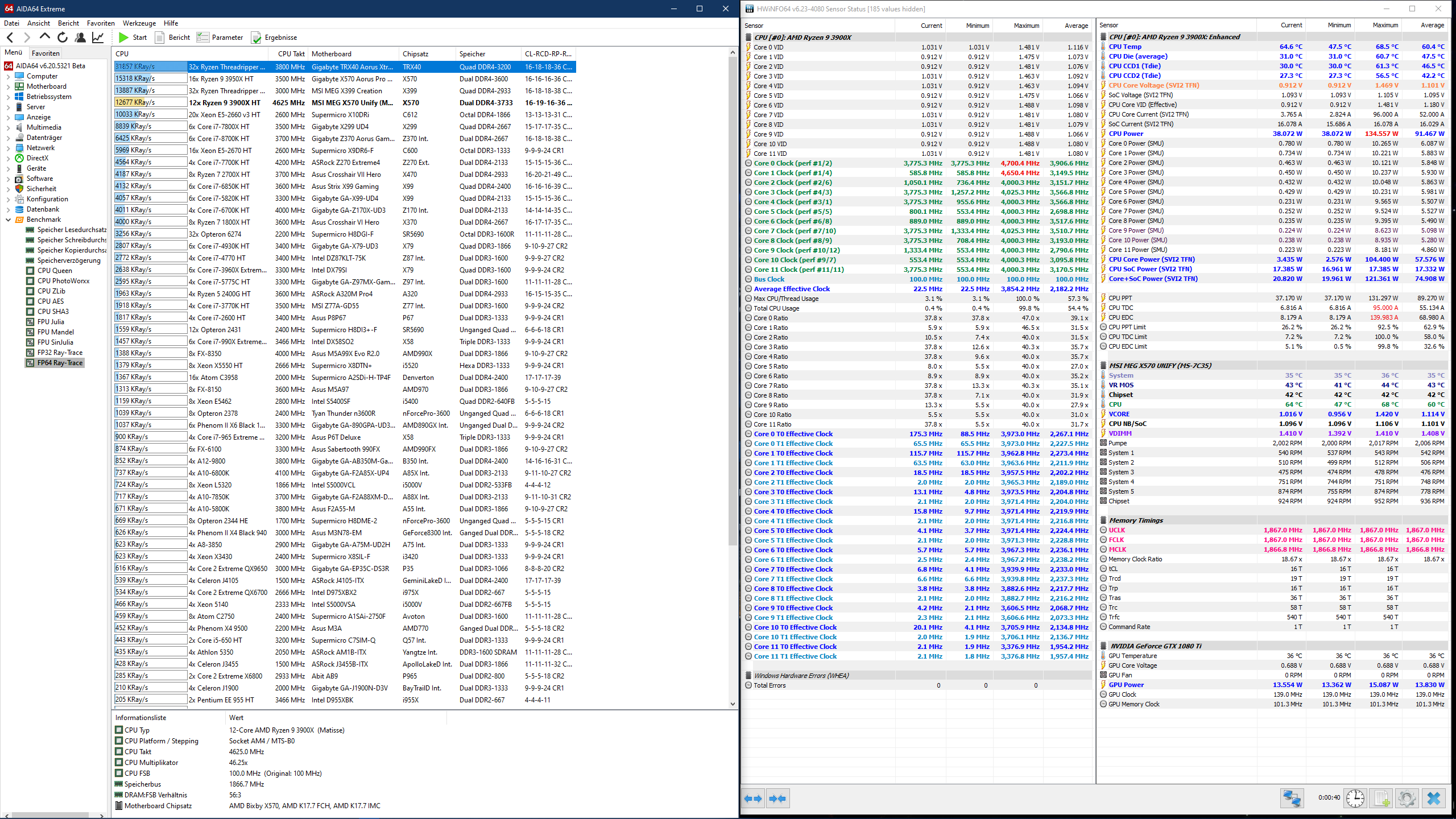Image resolution: width=1456 pixels, height=819 pixels.
Task: Select CPU Queen benchmark in tree
Action: tap(55, 271)
